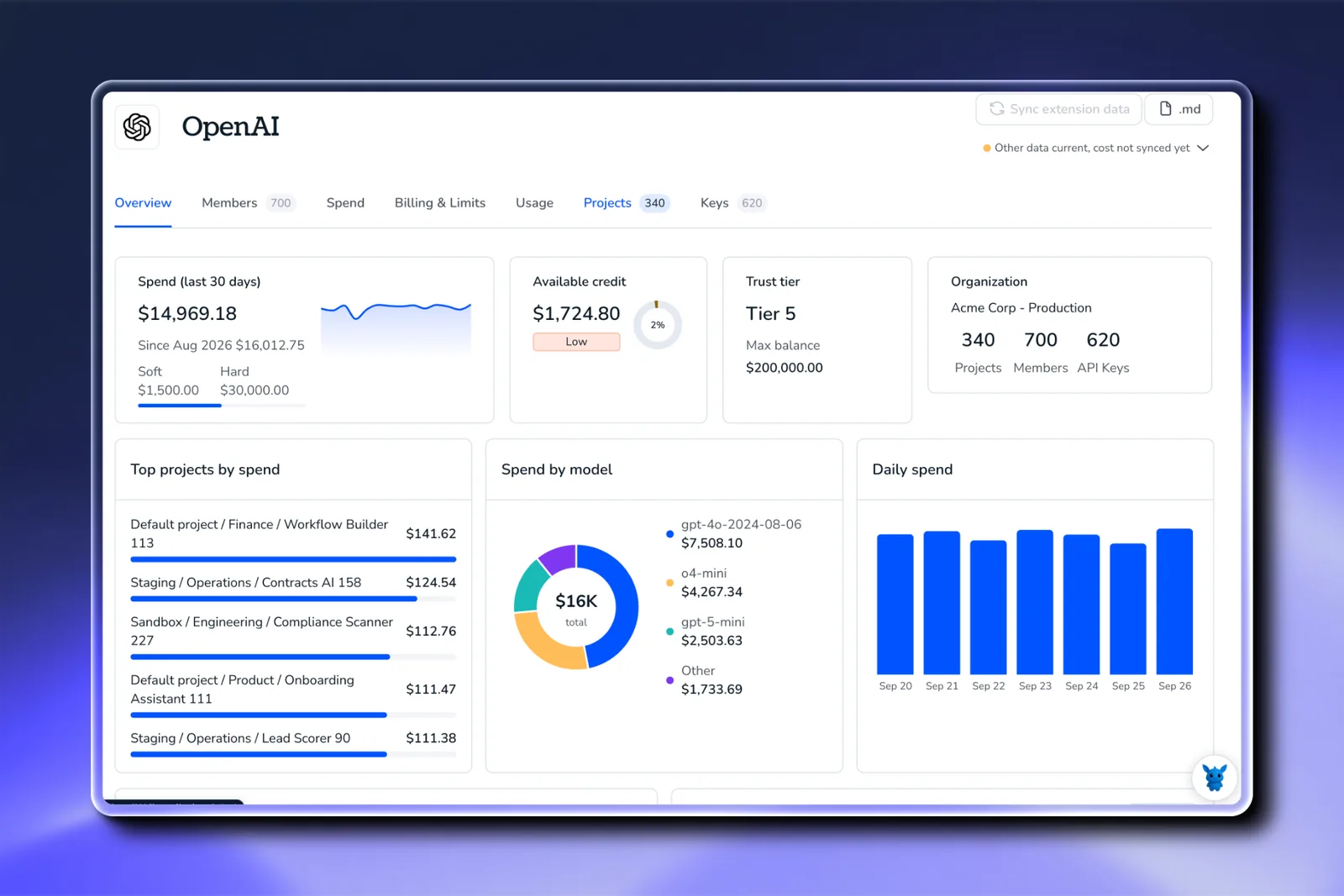Click the Sep 23 daily spend bar
1344x896 pixels.
1035,602
